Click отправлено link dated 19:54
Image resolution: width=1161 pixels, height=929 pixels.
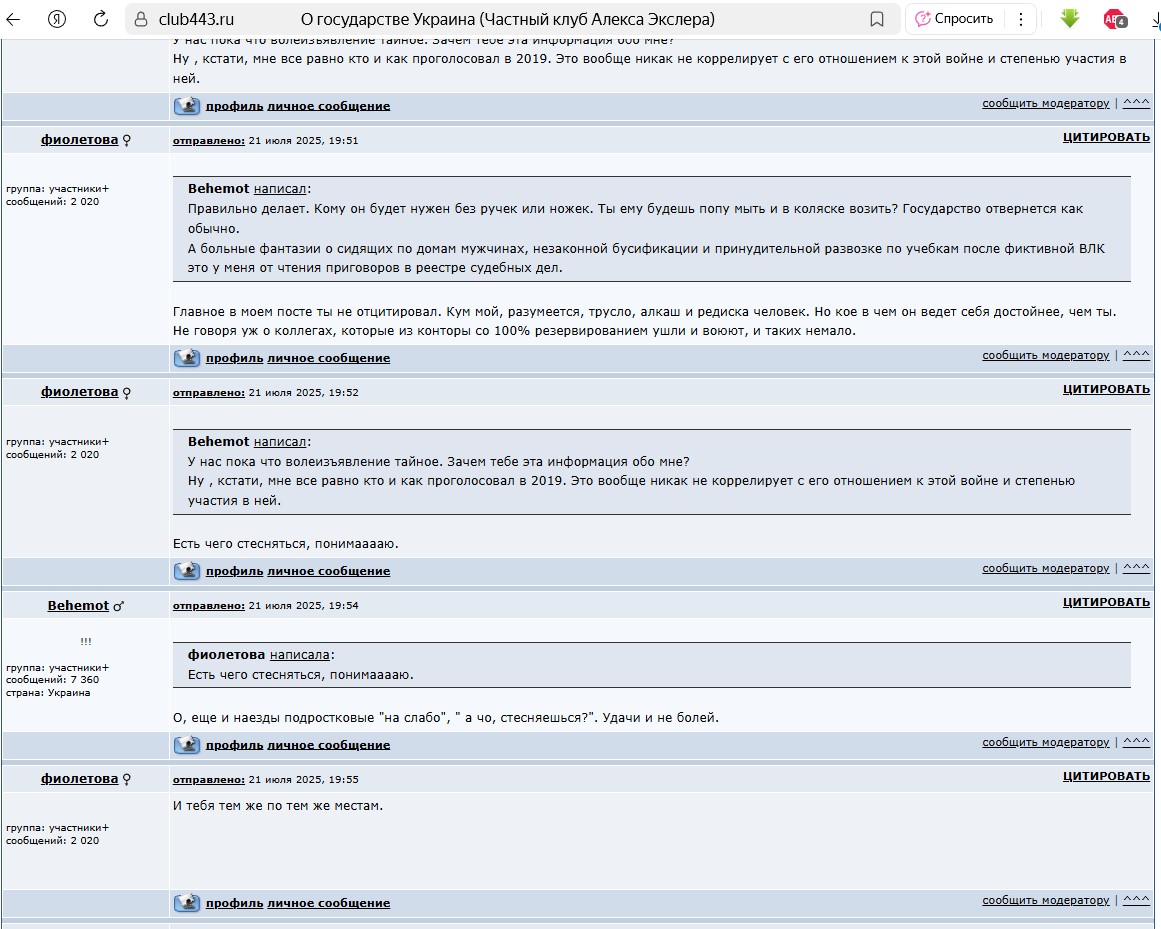209,606
